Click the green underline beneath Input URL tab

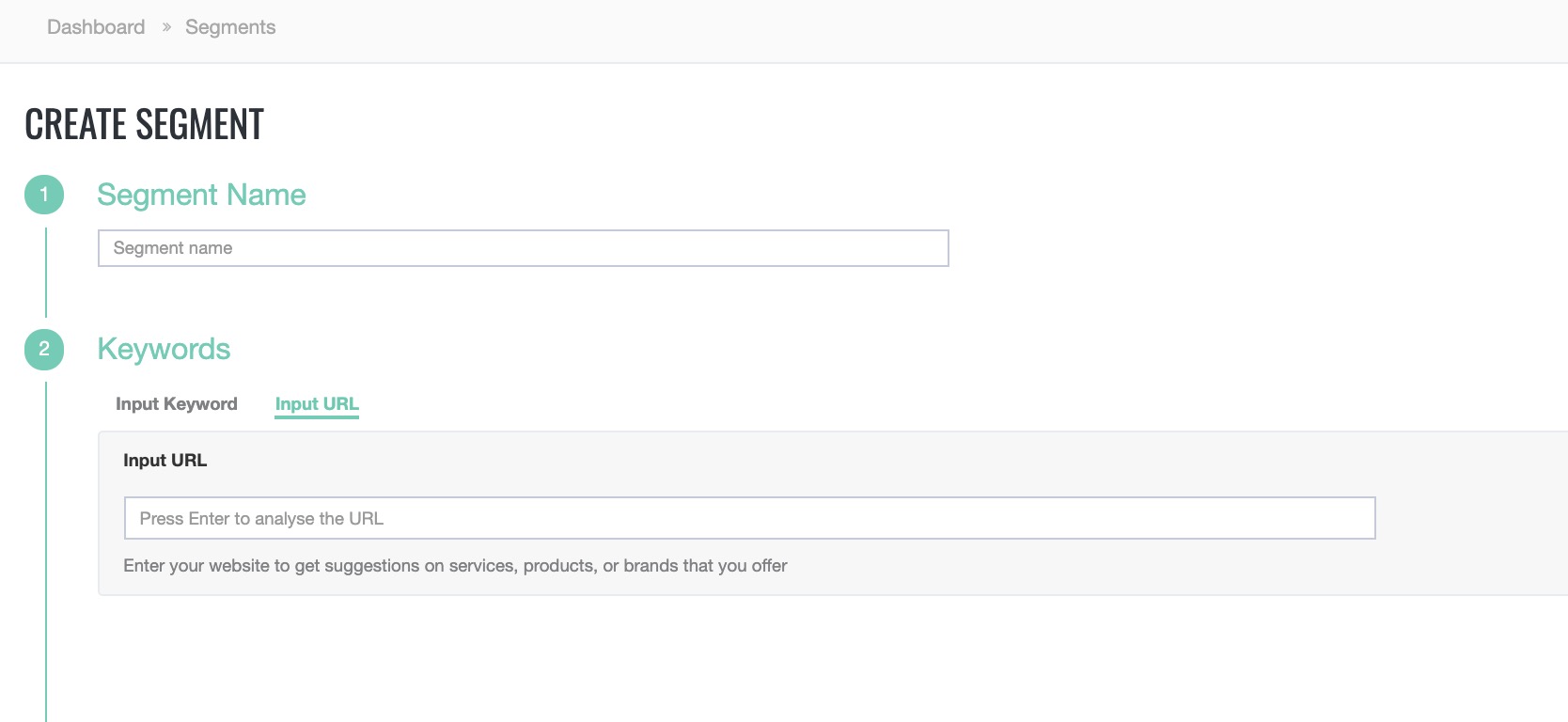coord(317,416)
